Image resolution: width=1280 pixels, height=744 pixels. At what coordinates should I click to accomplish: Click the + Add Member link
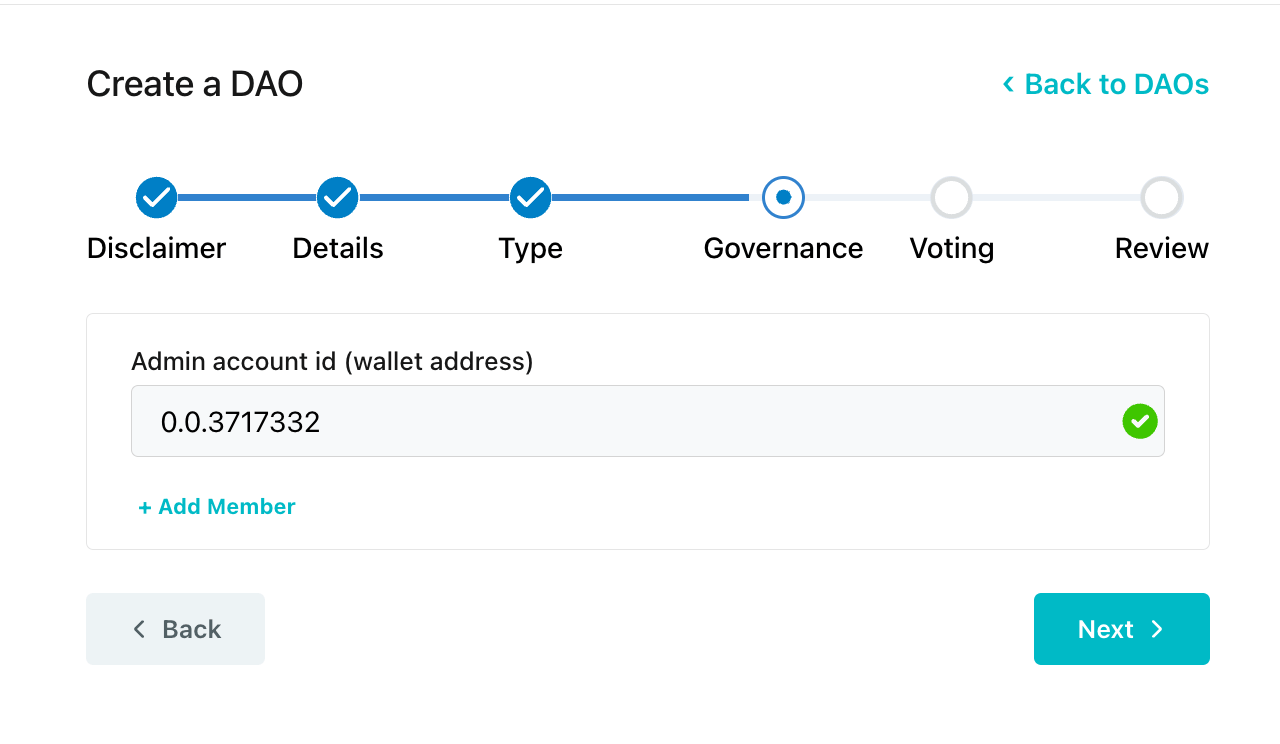coord(217,507)
